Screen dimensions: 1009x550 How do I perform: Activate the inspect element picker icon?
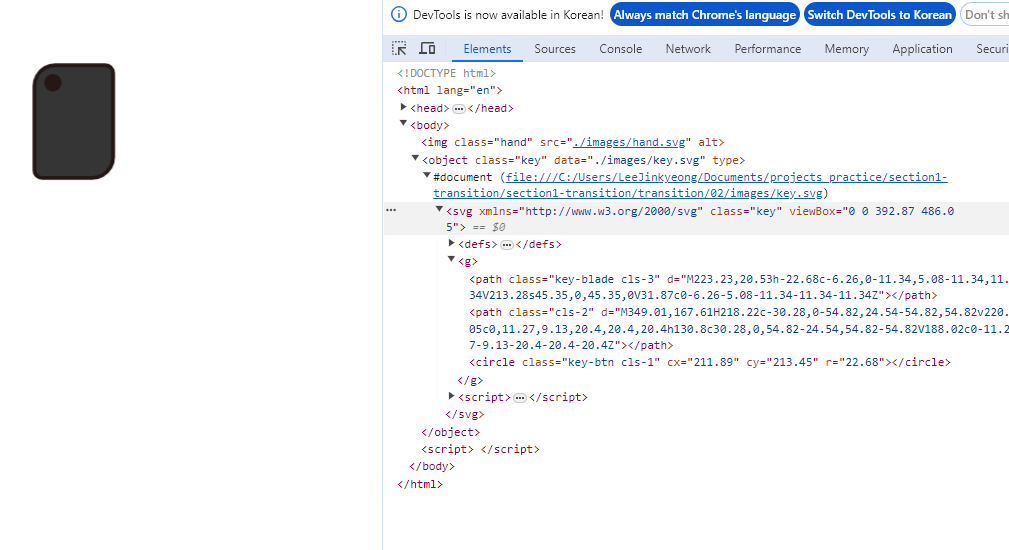coord(399,48)
